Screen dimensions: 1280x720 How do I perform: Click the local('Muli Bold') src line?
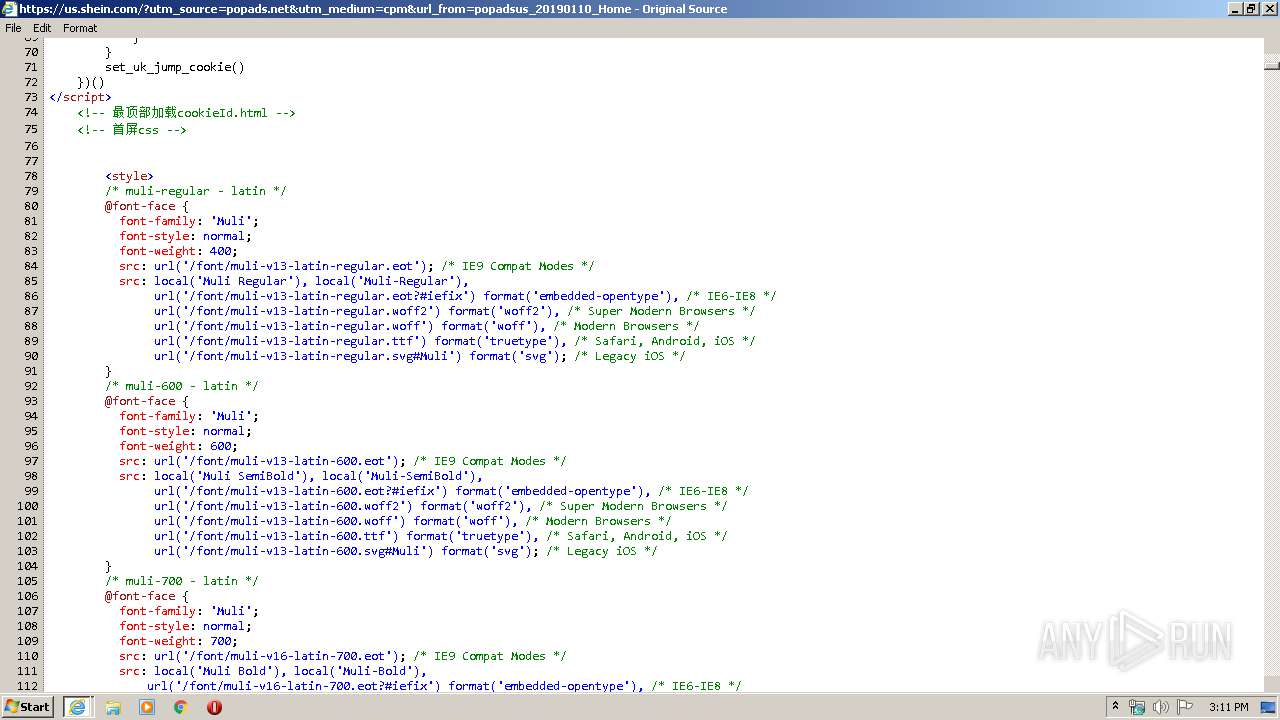pos(273,671)
